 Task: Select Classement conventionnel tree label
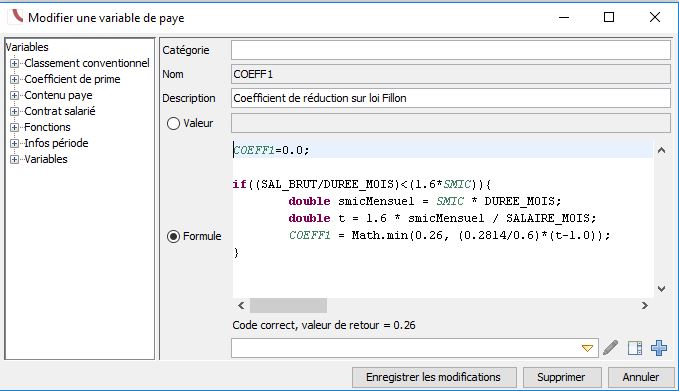tap(87, 63)
